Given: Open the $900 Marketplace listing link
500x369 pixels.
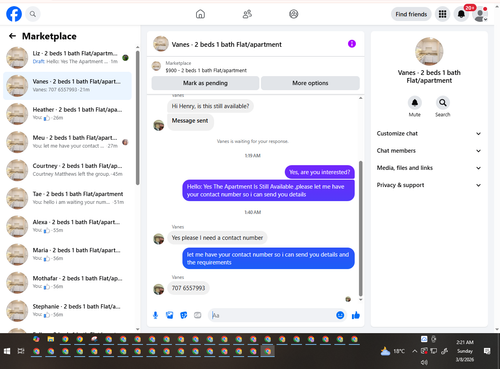Looking at the screenshot, I should pos(206,70).
